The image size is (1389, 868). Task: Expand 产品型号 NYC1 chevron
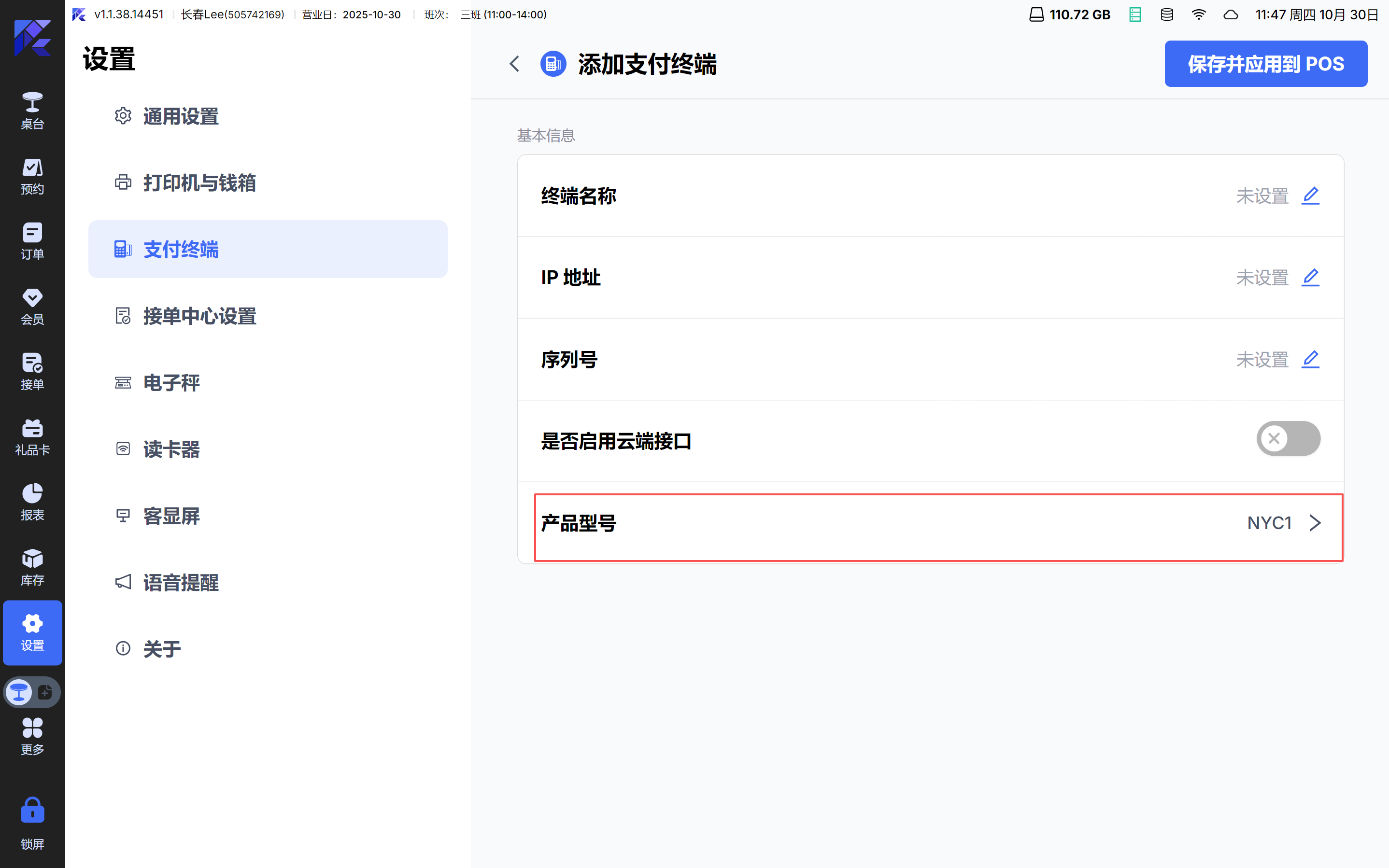point(1315,523)
